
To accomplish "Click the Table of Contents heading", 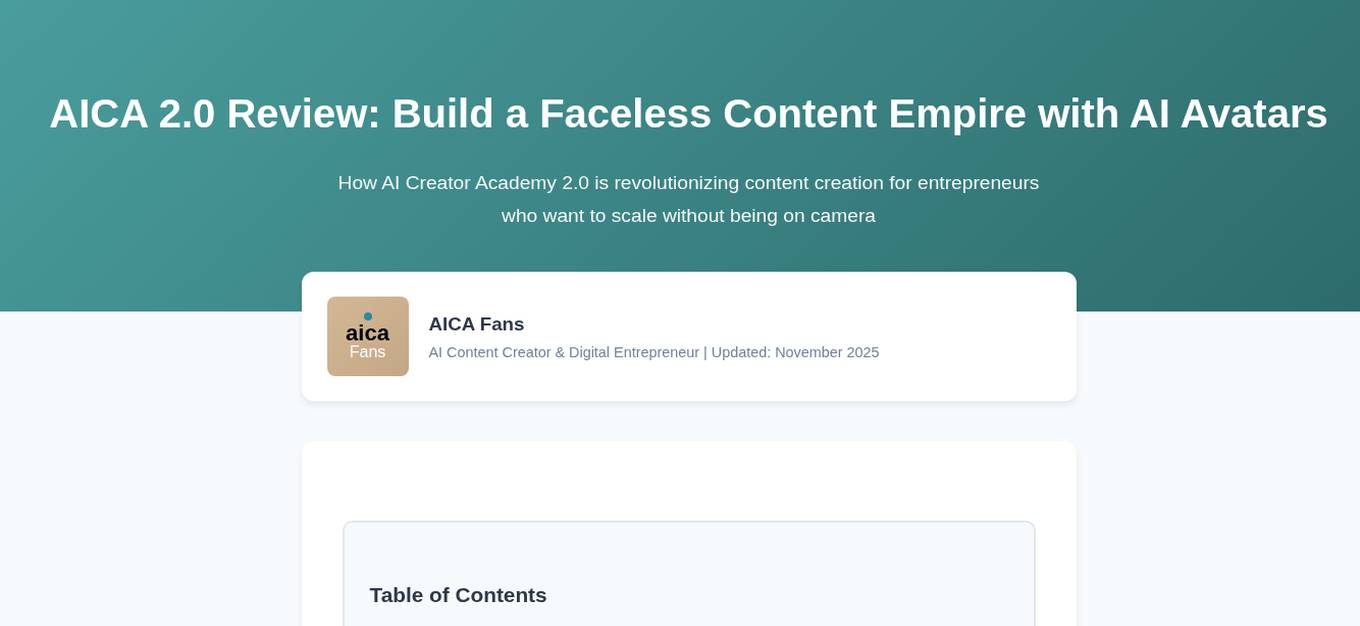I will coord(458,595).
